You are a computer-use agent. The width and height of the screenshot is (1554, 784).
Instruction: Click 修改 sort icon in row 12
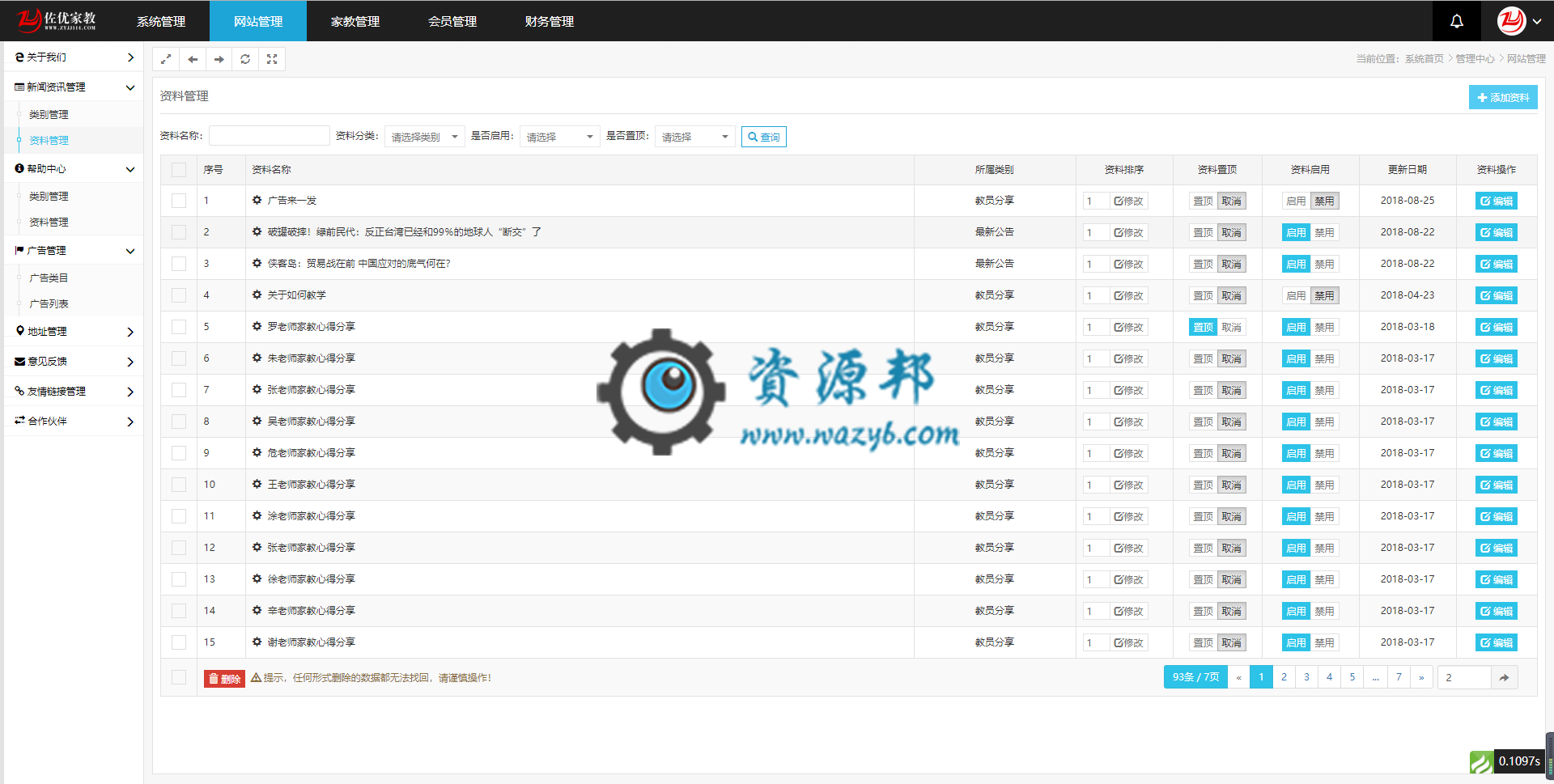(1128, 548)
